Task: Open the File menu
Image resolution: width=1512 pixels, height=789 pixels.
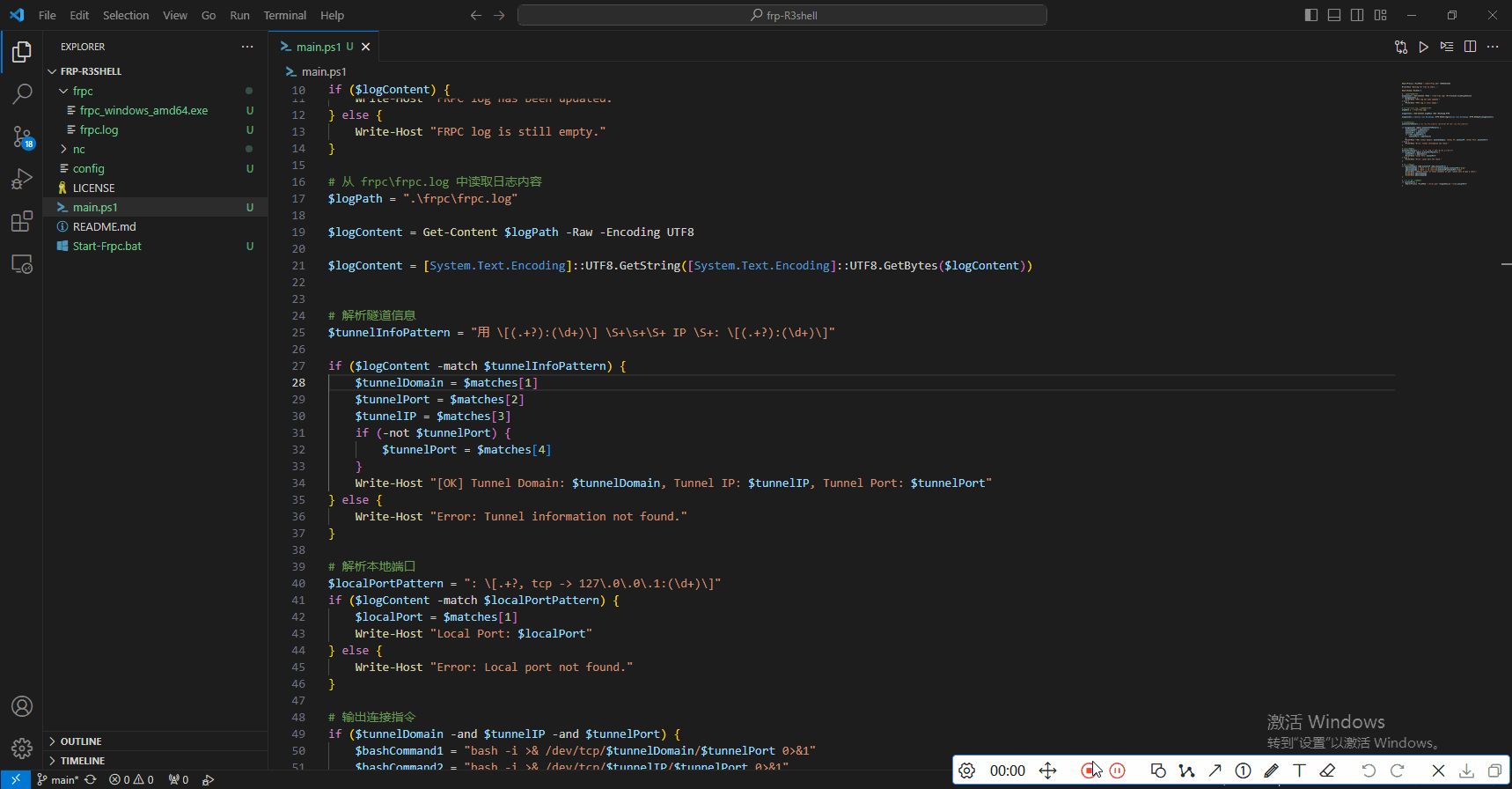Action: point(48,15)
